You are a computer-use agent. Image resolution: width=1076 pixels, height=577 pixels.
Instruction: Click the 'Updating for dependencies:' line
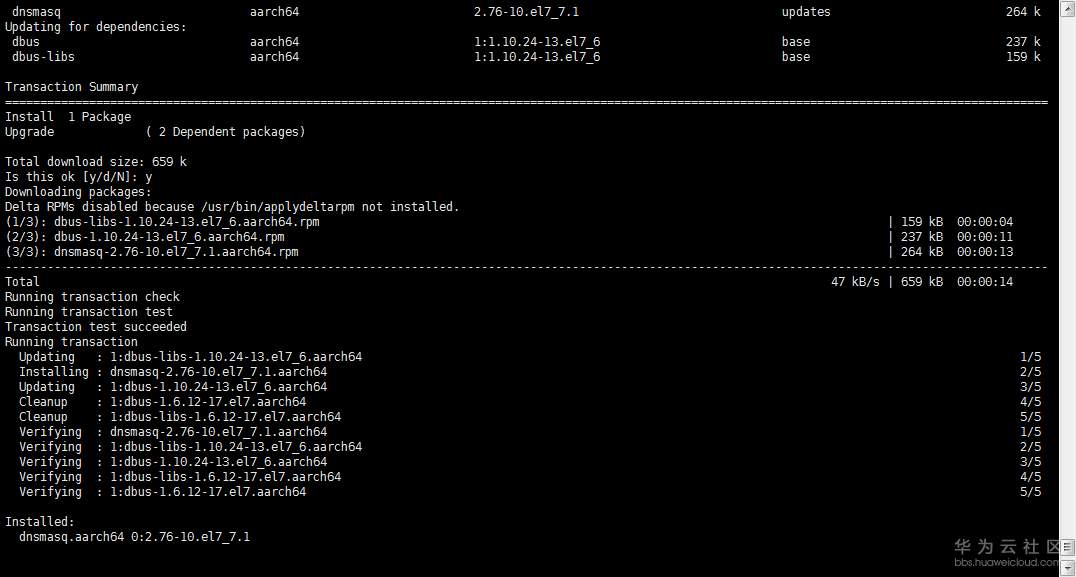tap(95, 27)
